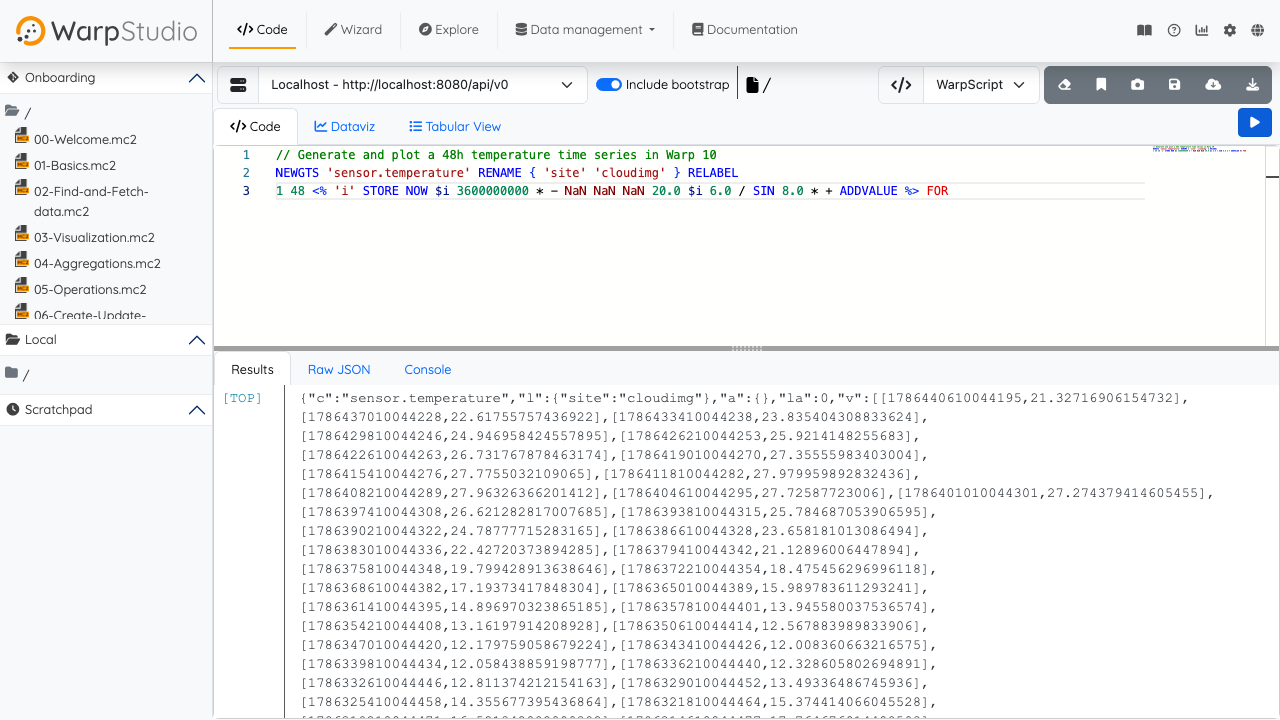Open 00-Welcome.mc2 file
This screenshot has height=720, width=1280.
pyautogui.click(x=85, y=140)
